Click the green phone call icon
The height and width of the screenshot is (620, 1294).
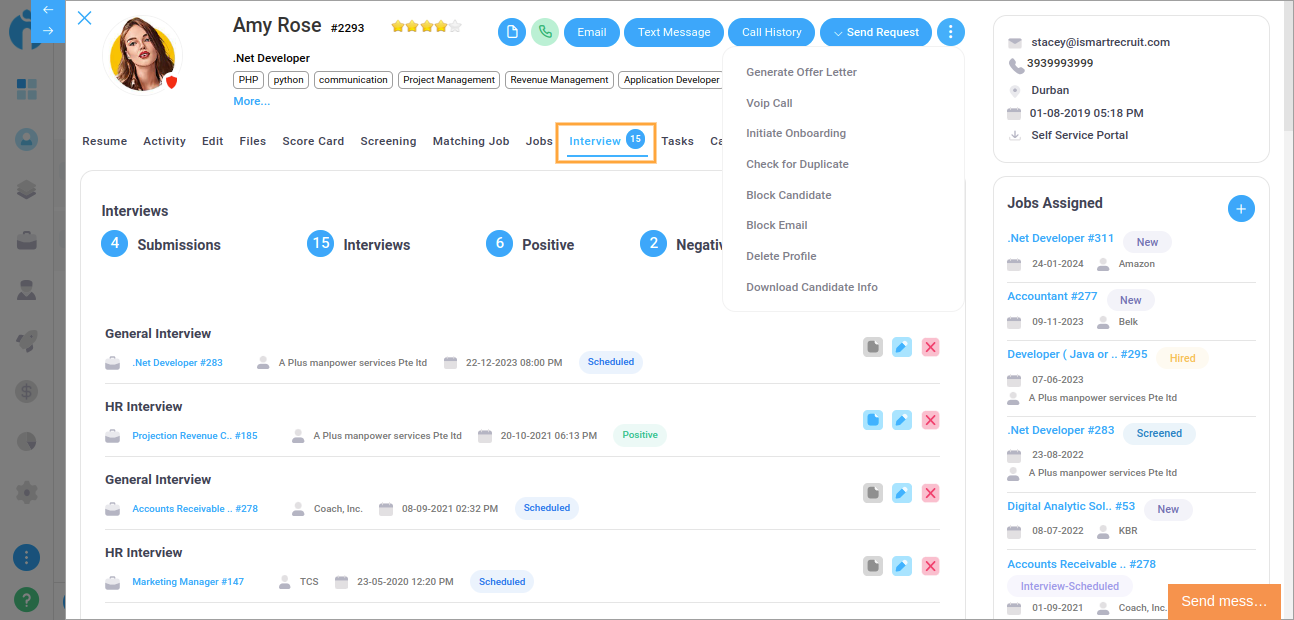pos(545,32)
